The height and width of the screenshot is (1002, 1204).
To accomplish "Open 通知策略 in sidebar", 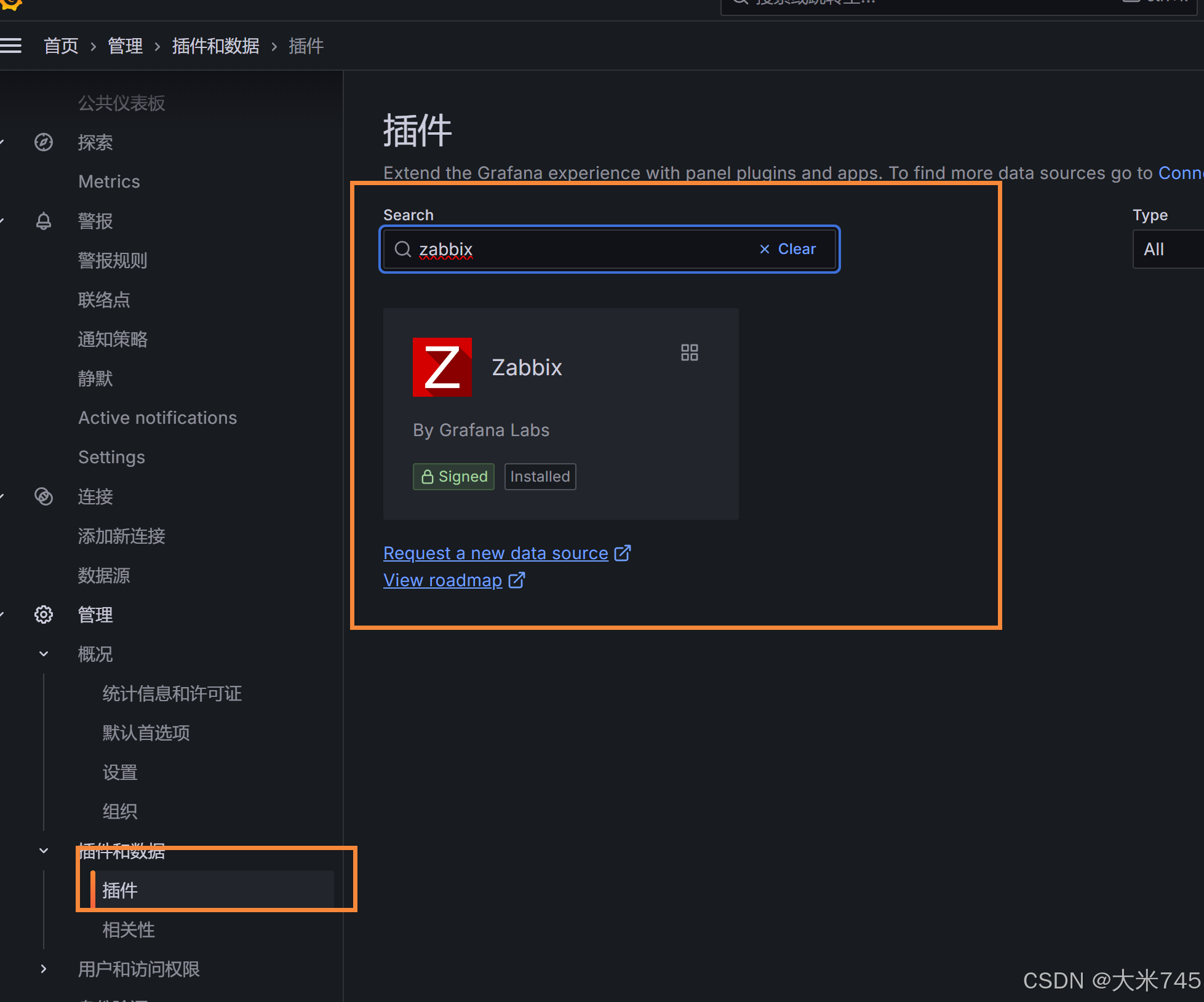I will point(113,339).
